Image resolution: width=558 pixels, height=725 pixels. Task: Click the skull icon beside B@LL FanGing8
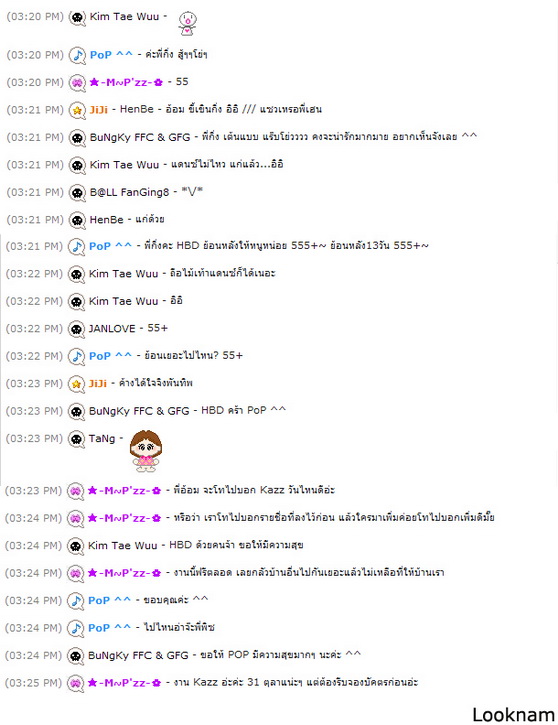(x=77, y=193)
